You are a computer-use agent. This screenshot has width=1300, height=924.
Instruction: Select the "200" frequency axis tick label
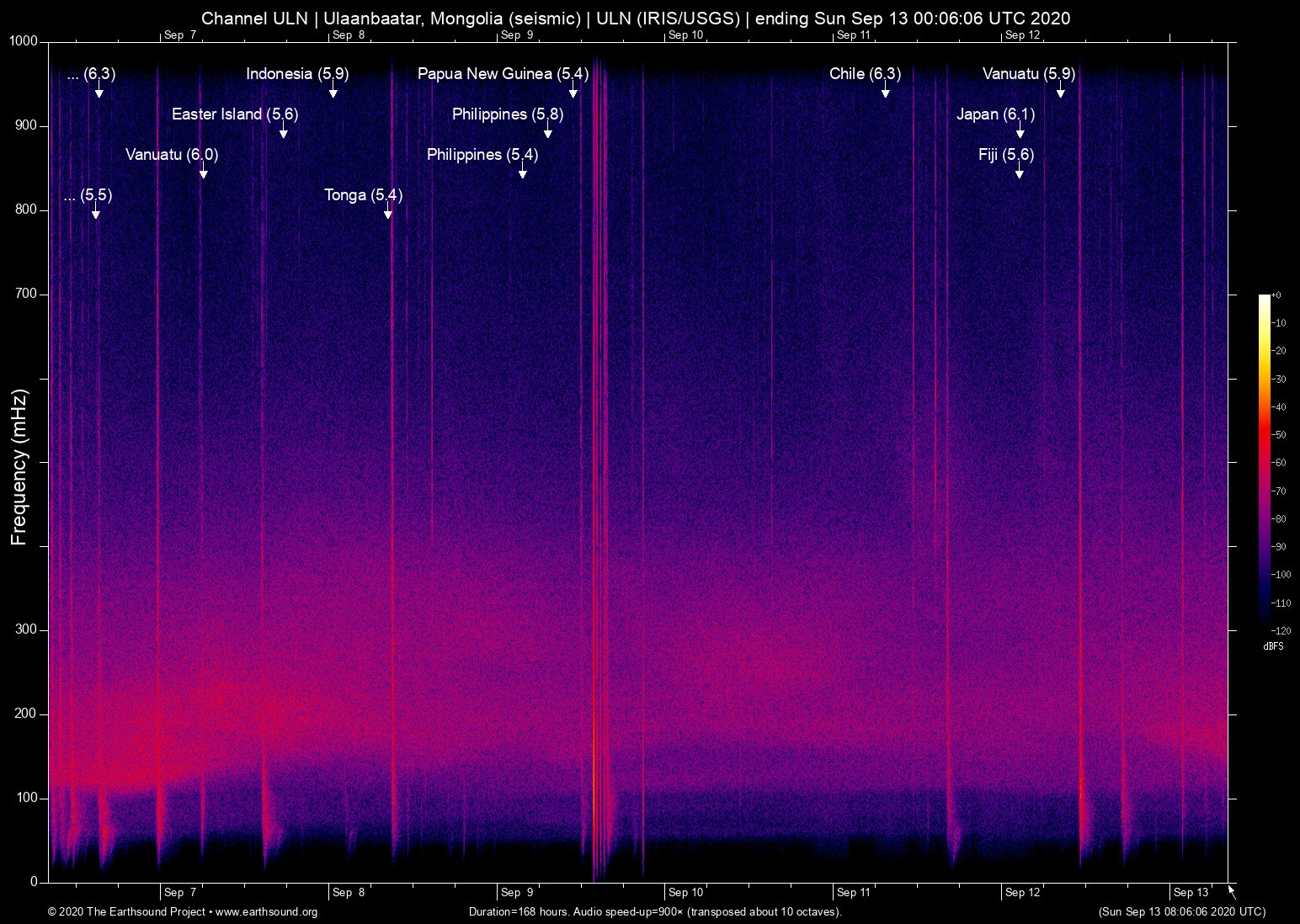(x=28, y=714)
